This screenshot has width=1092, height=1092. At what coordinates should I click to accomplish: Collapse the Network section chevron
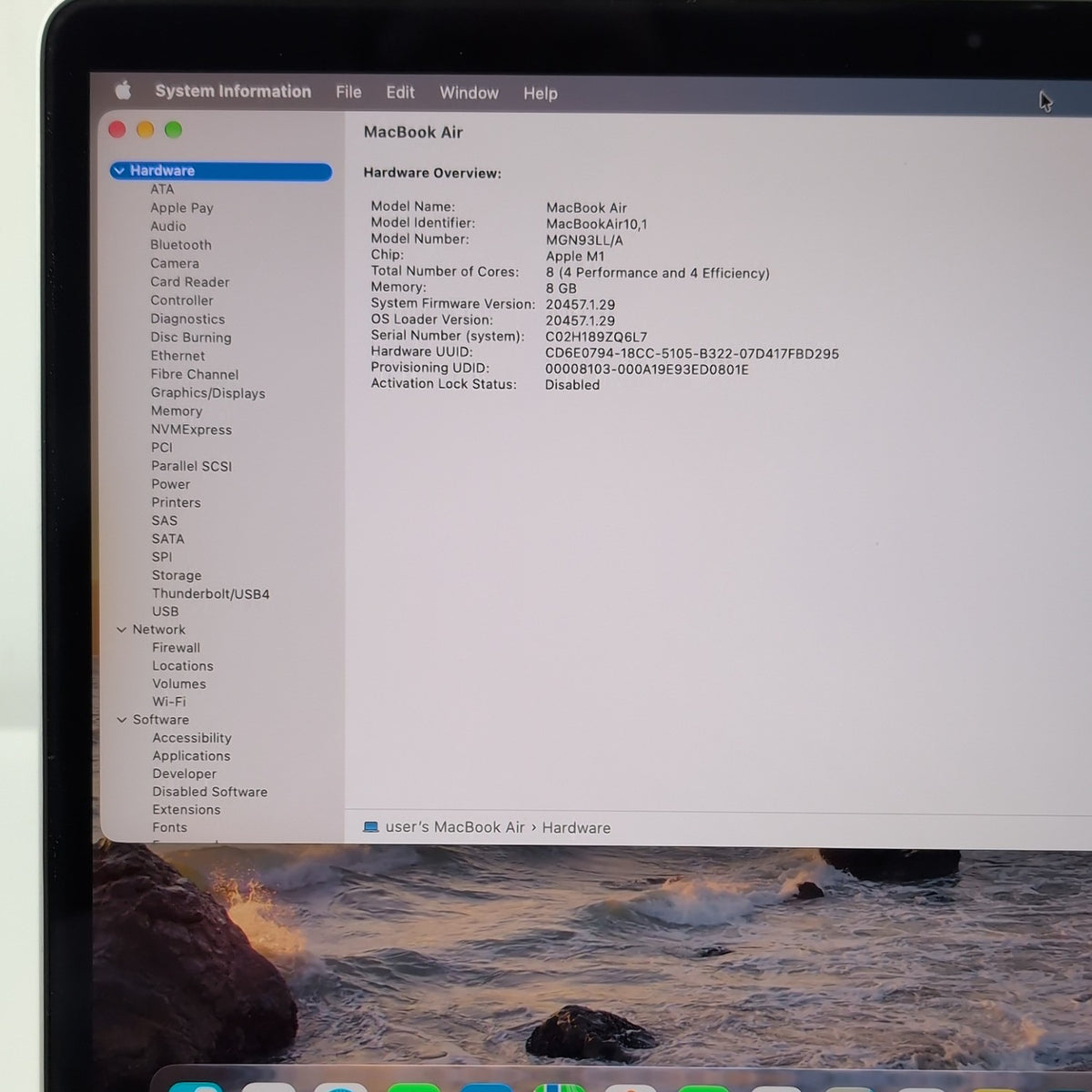click(x=122, y=630)
